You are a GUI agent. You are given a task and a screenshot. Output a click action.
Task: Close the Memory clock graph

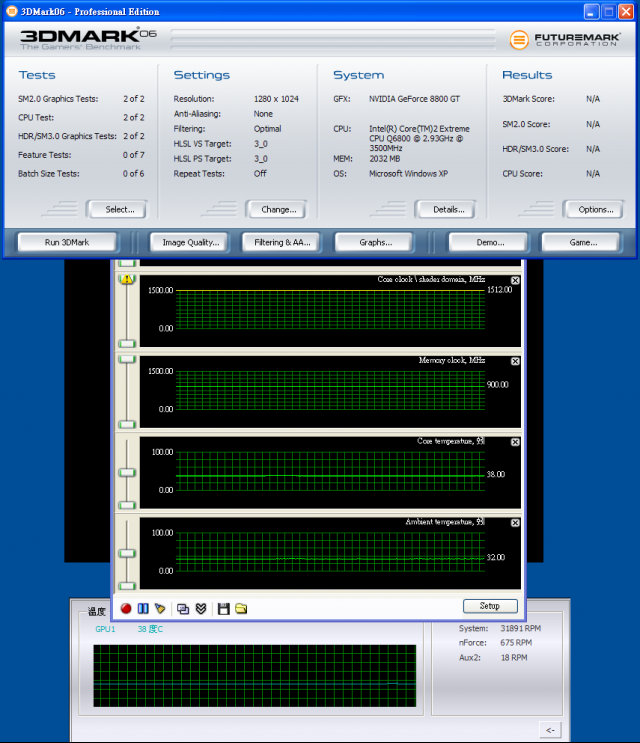(x=515, y=362)
